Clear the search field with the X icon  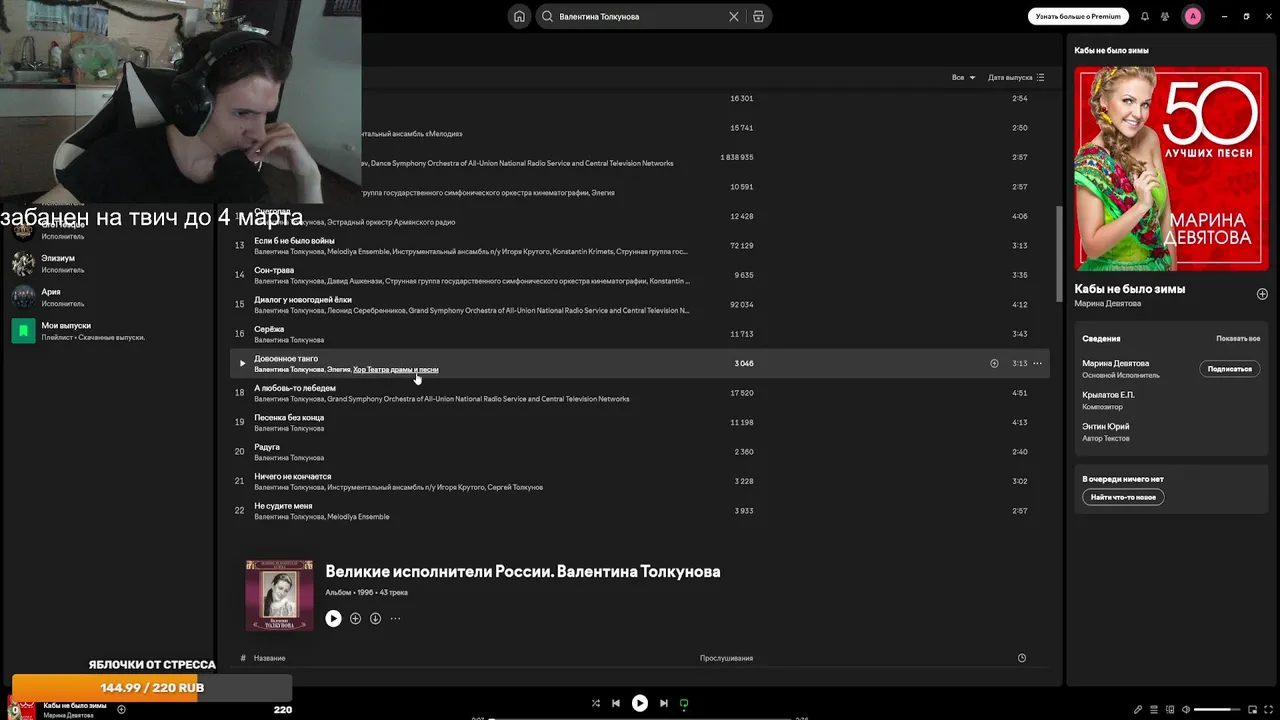coord(733,16)
